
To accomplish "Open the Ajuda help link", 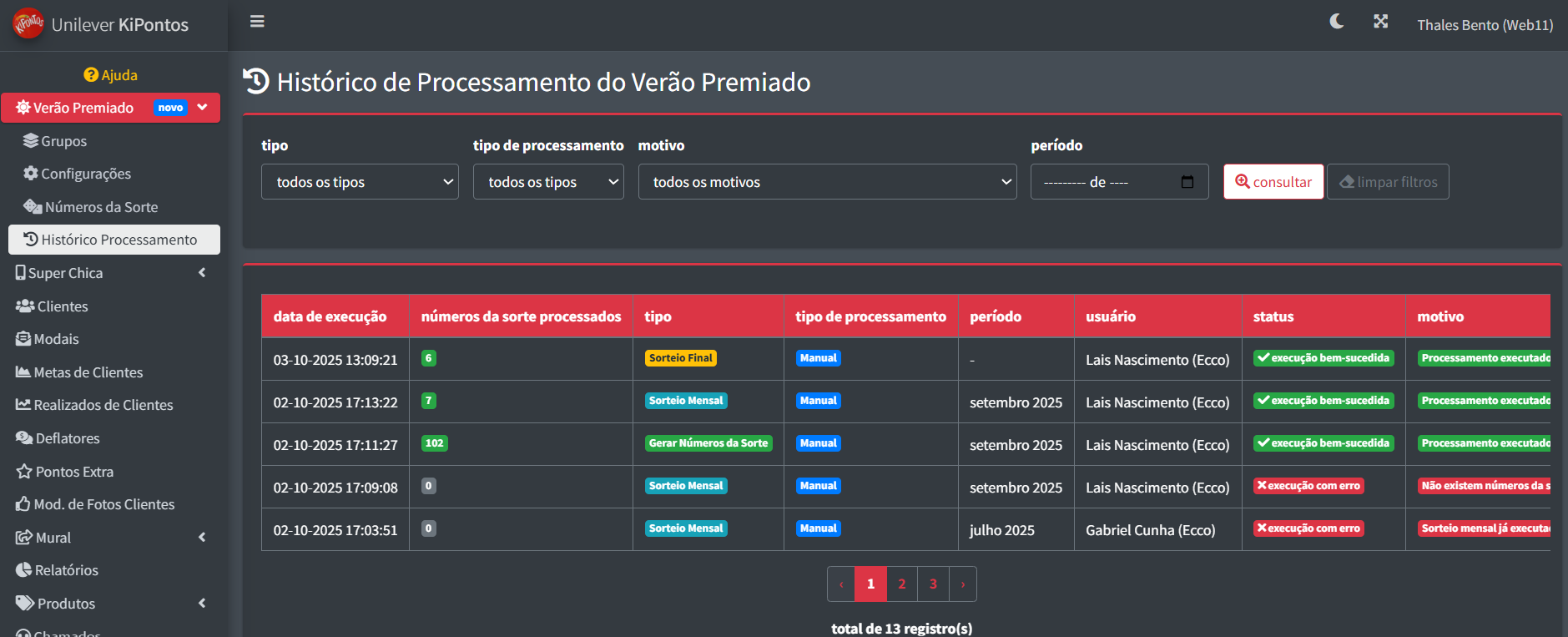I will 110,75.
